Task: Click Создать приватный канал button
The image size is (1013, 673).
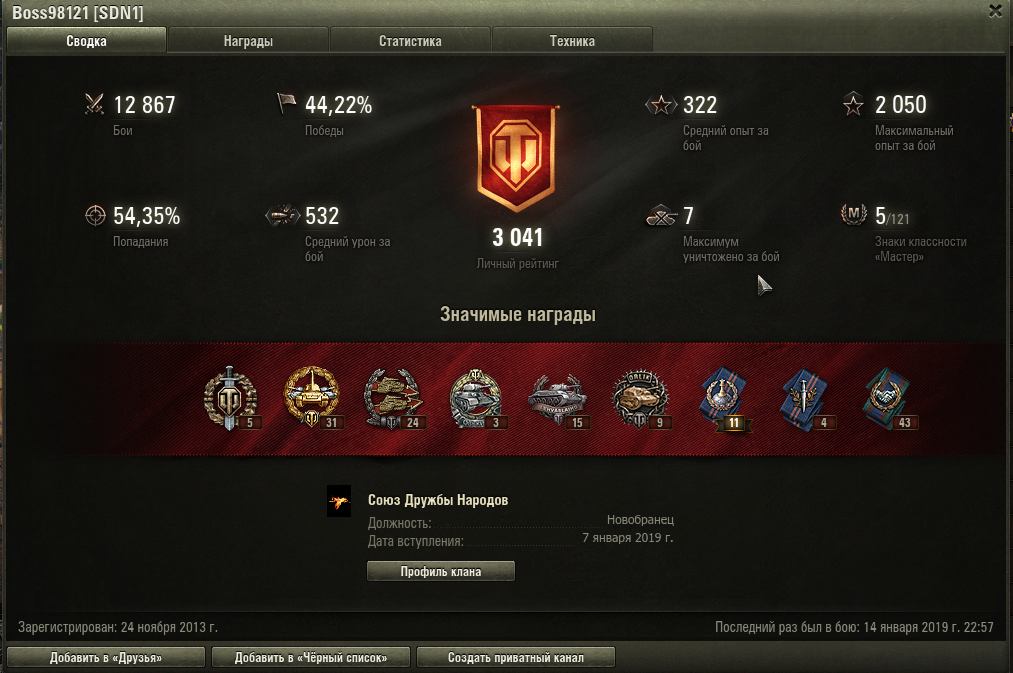Action: [516, 657]
